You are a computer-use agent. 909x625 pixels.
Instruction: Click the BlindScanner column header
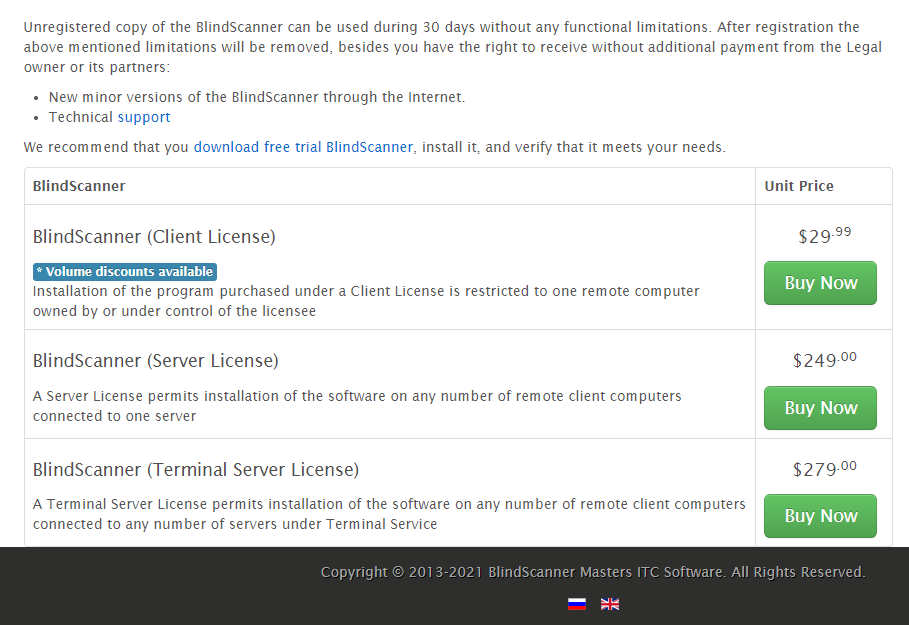tap(79, 186)
